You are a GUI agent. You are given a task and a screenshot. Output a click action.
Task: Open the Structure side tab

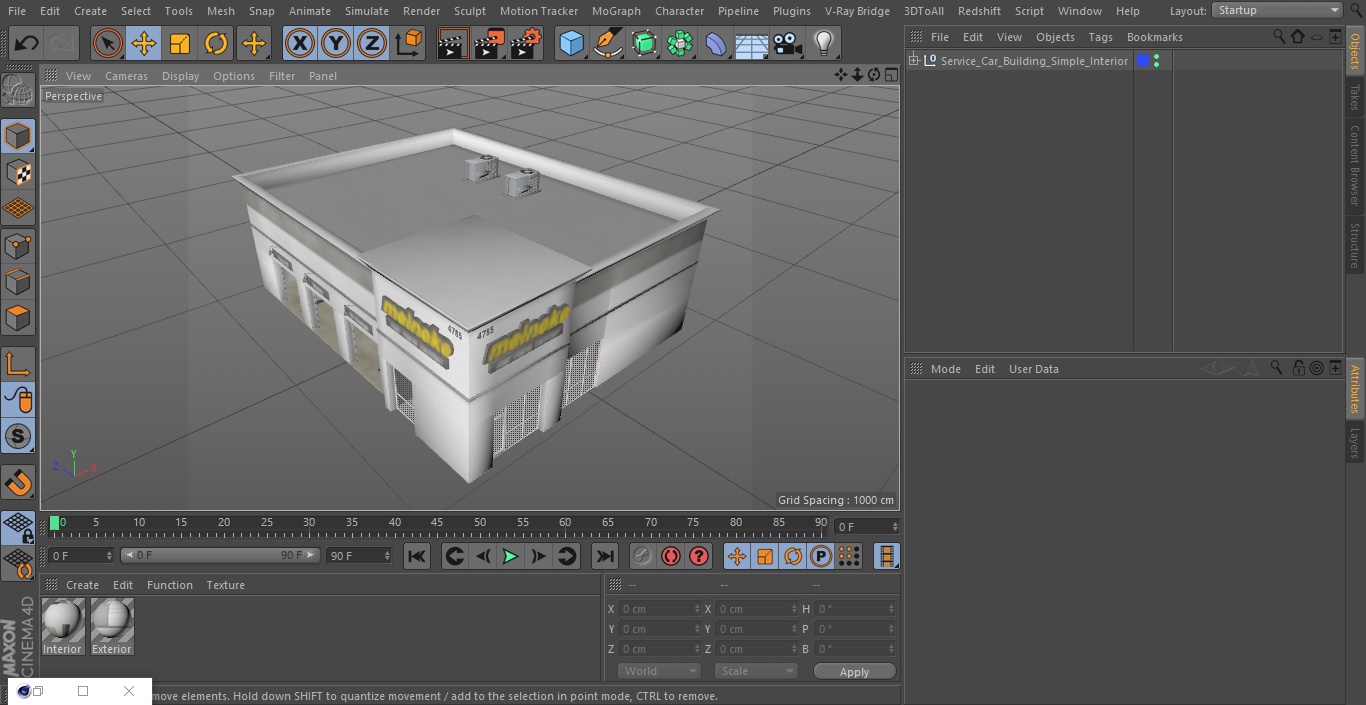[x=1355, y=245]
